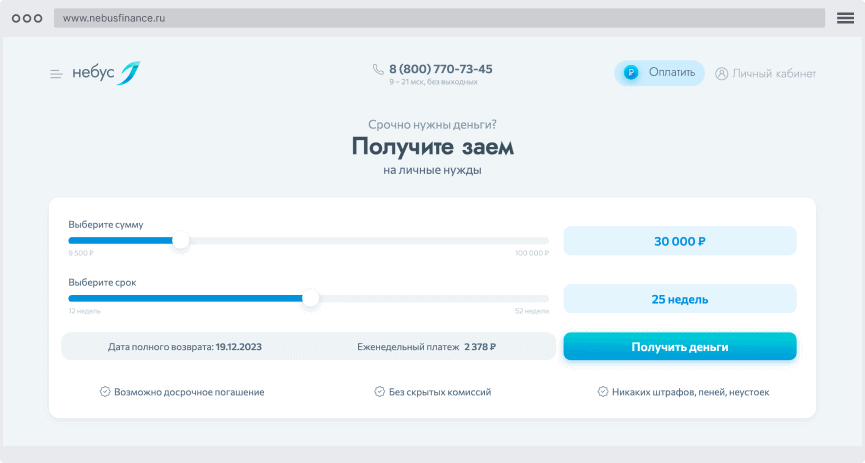Click the browser address bar www.nebusfinance.ru
This screenshot has width=865, height=463.
(x=439, y=18)
